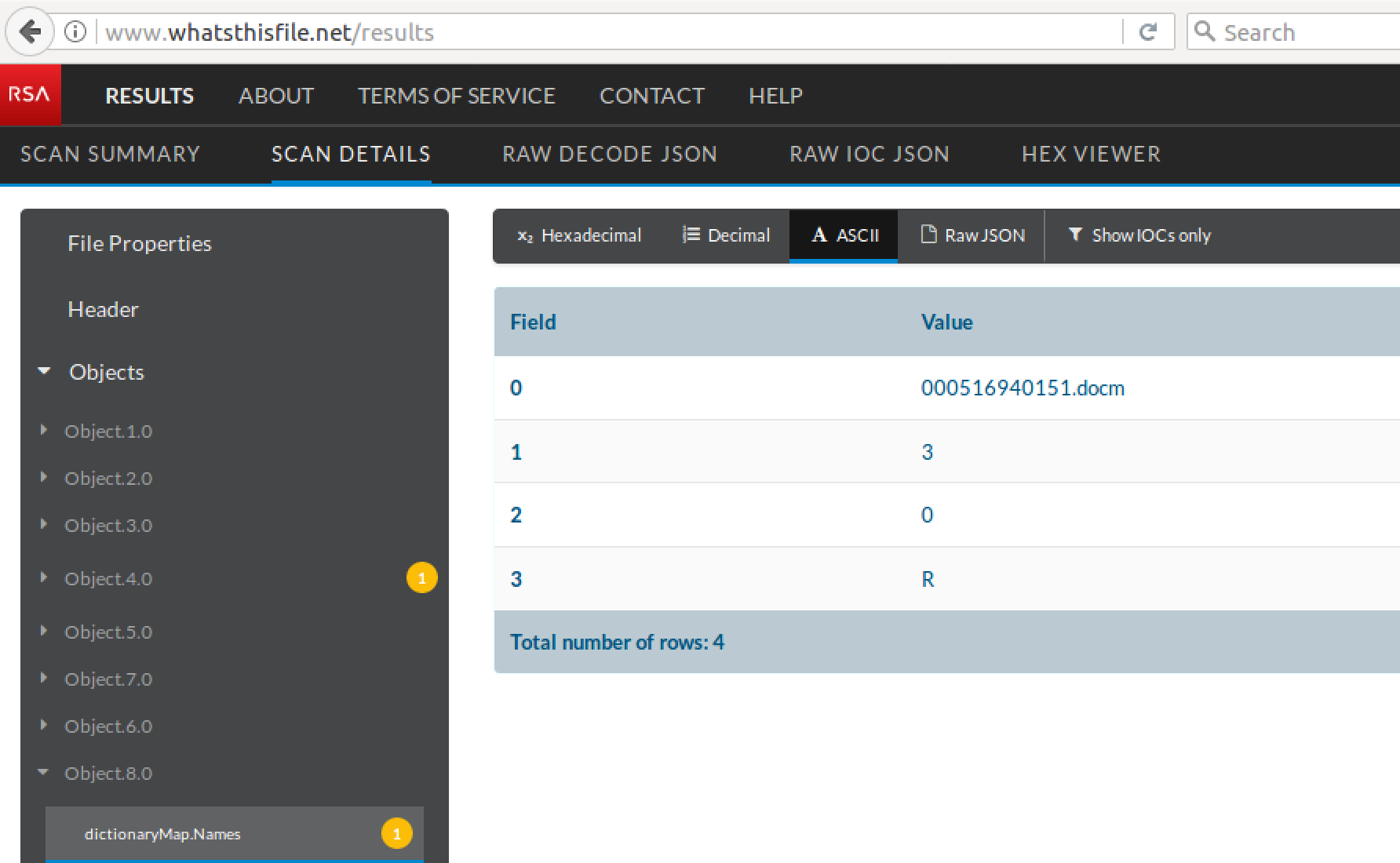Viewport: 1400px width, 863px height.
Task: Click the yellow badge on dictionaryMap.Names
Action: point(396,833)
